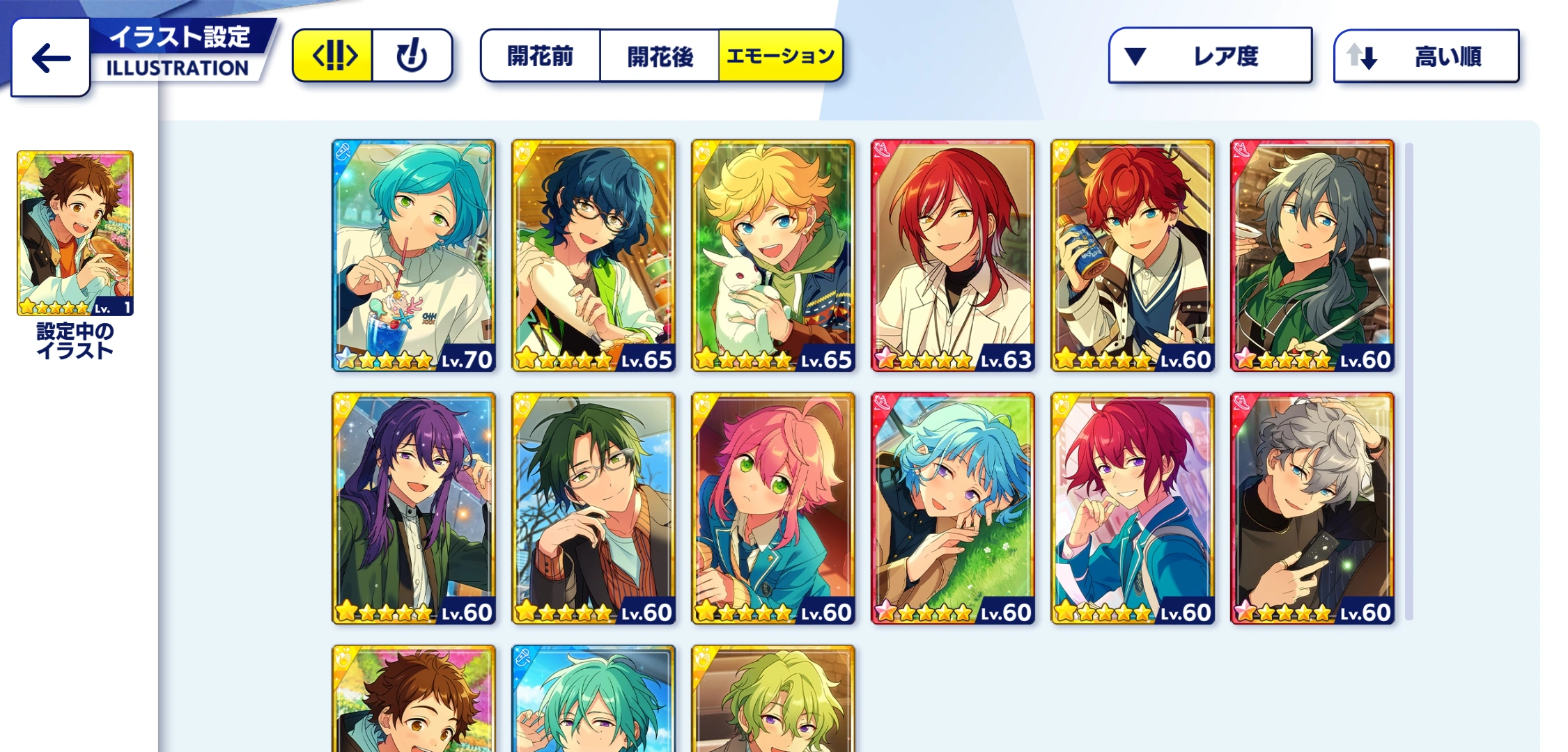1568x752 pixels.
Task: Pick the pink-haired green-eyed Lv.60 card
Action: [x=773, y=508]
